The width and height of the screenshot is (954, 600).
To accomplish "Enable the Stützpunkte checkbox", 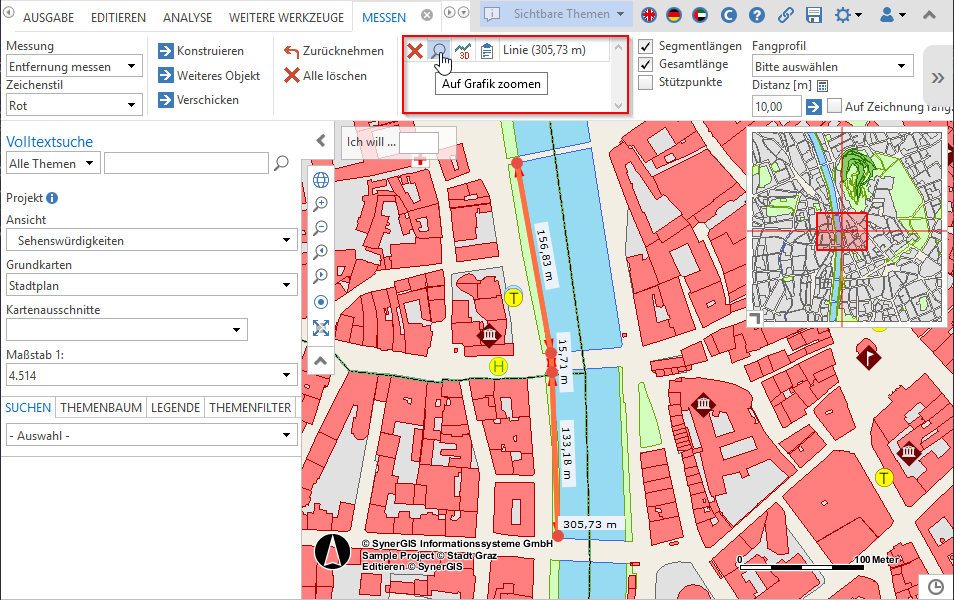I will 644,82.
